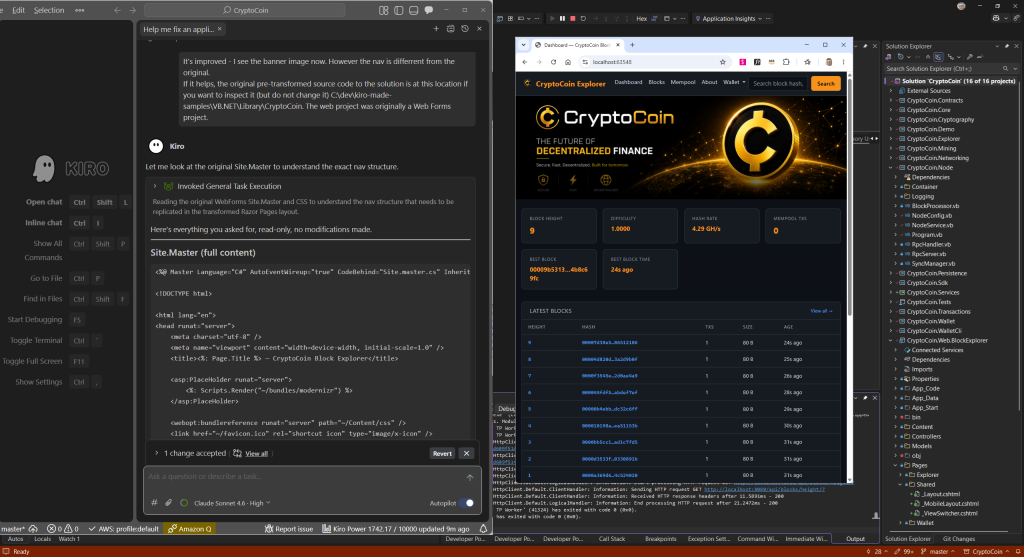Viewport: 1024px width, 557px height.
Task: Collapse CryptoCoin.Node project node
Action: [893, 168]
